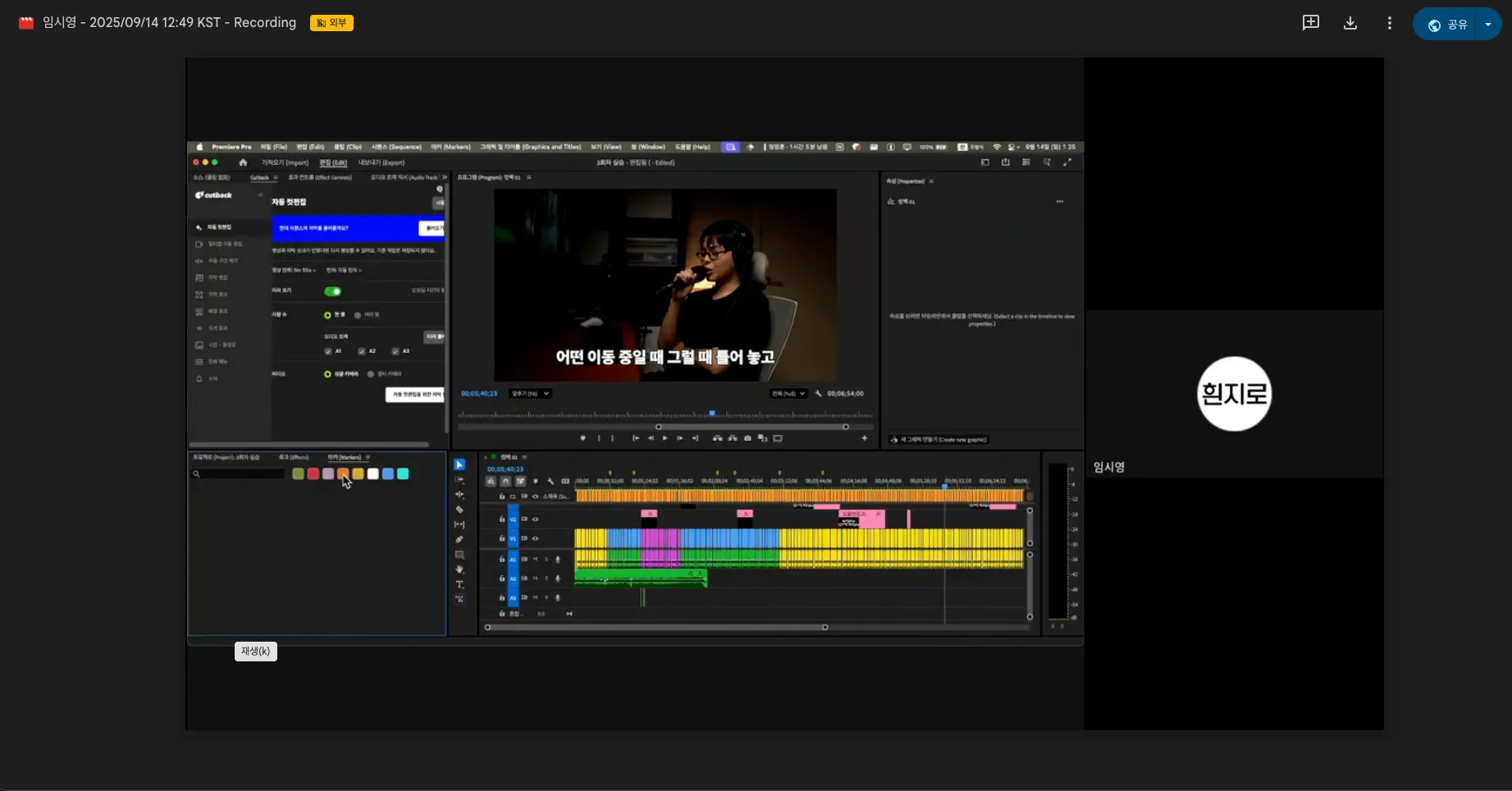Open the Properties panel options dots
Viewport: 1512px width, 791px height.
click(1060, 202)
